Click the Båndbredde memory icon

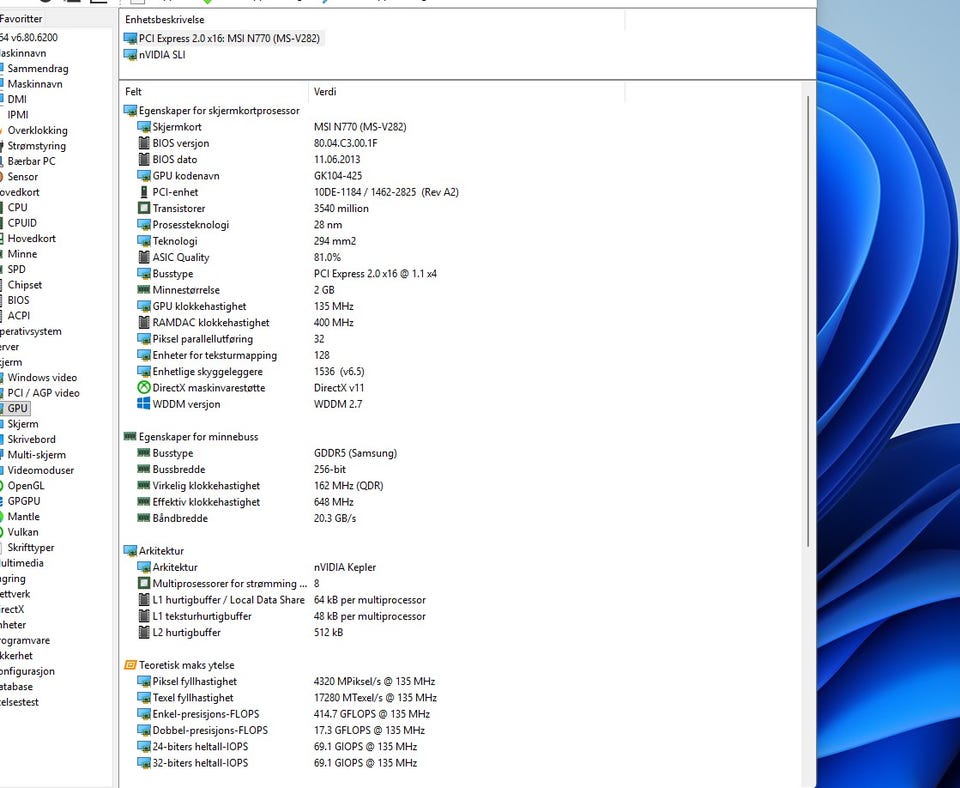coord(144,518)
